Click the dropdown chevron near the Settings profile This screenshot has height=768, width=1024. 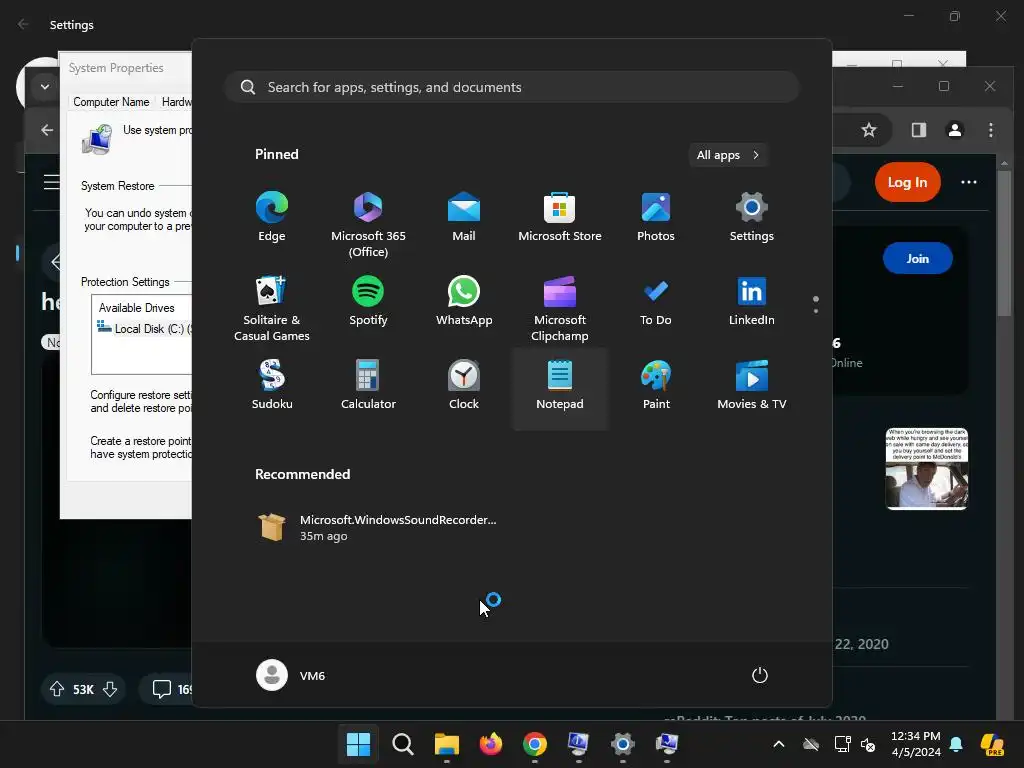pyautogui.click(x=44, y=86)
